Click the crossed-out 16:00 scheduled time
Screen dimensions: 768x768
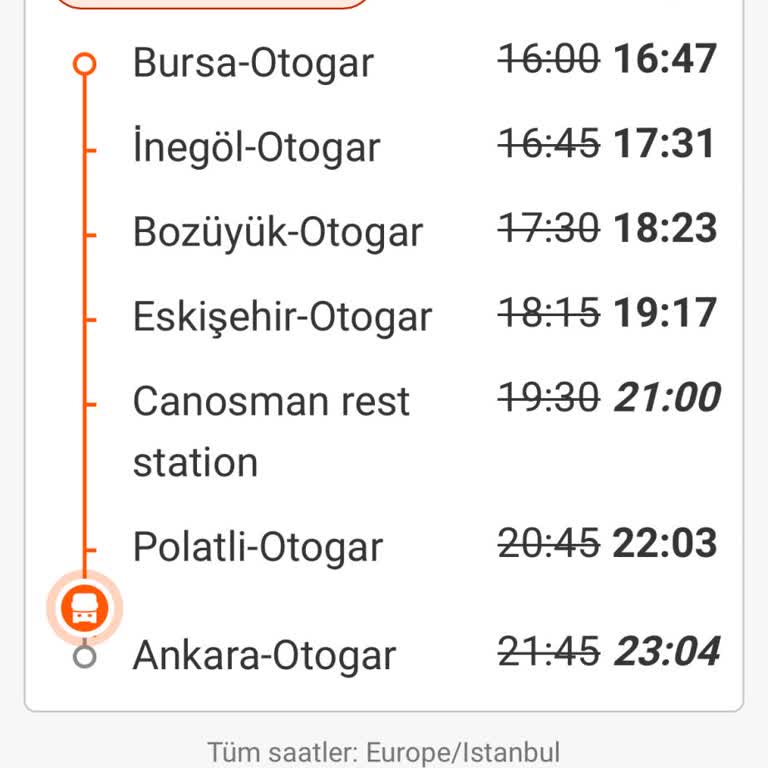[x=549, y=59]
